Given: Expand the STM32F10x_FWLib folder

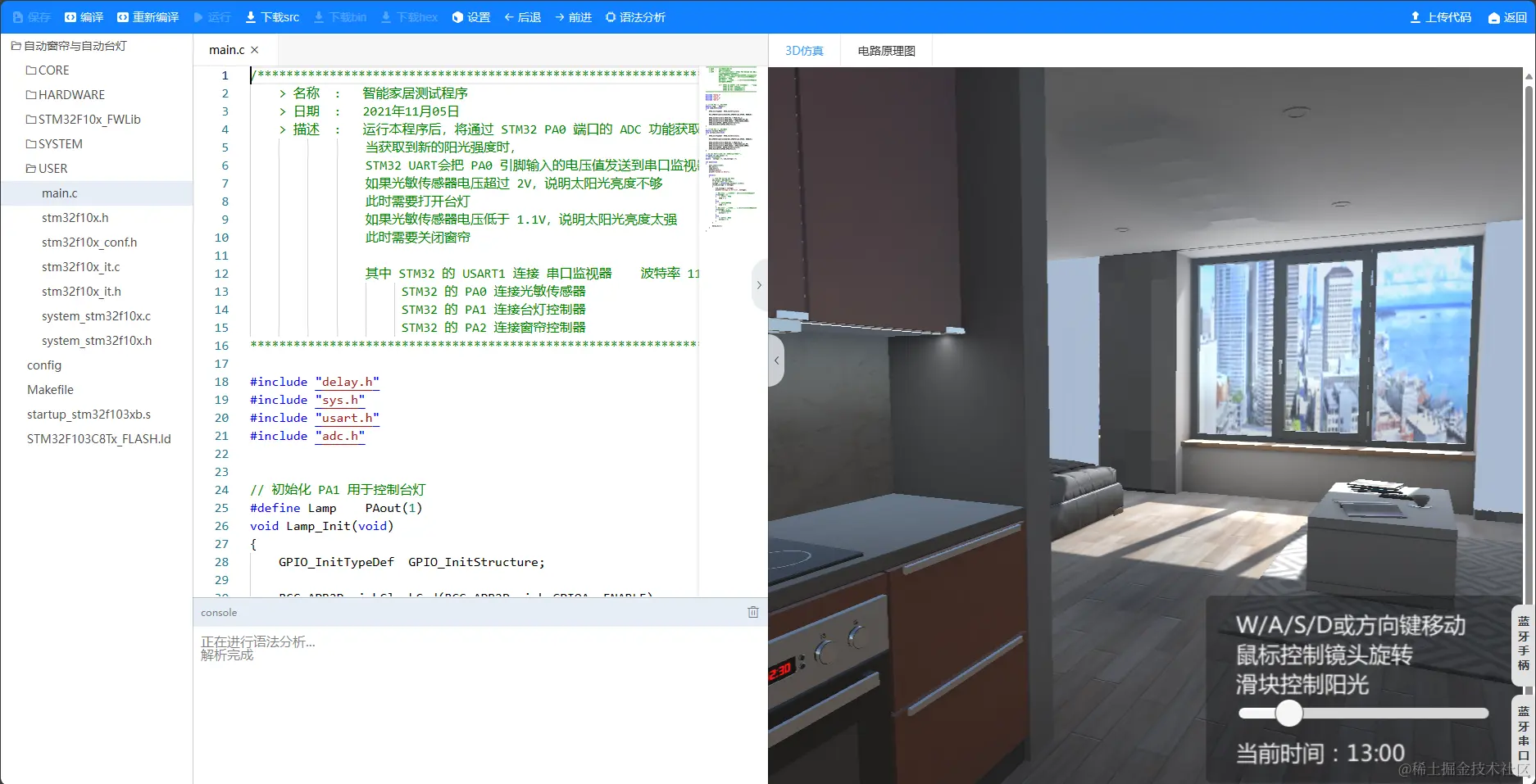Looking at the screenshot, I should coord(83,120).
